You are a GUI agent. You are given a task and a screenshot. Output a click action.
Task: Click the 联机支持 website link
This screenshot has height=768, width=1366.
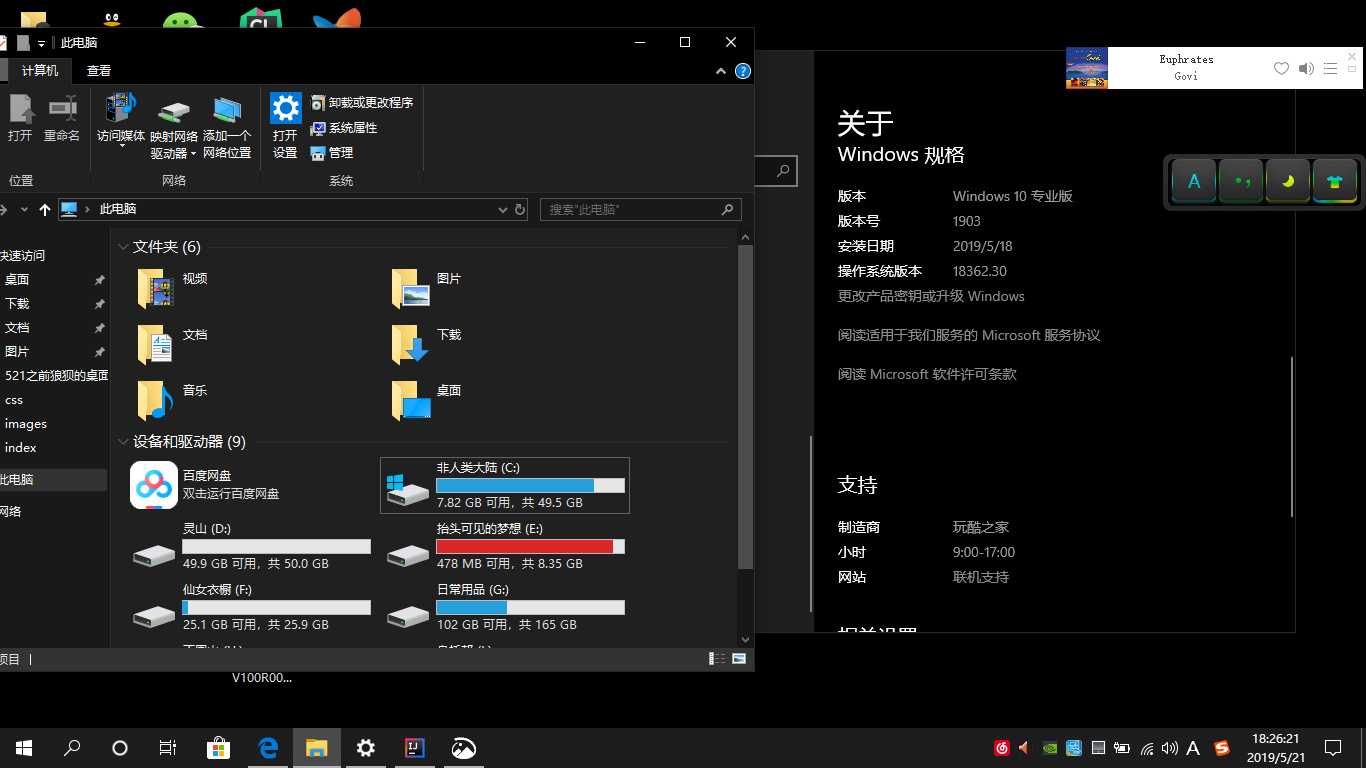tap(981, 577)
